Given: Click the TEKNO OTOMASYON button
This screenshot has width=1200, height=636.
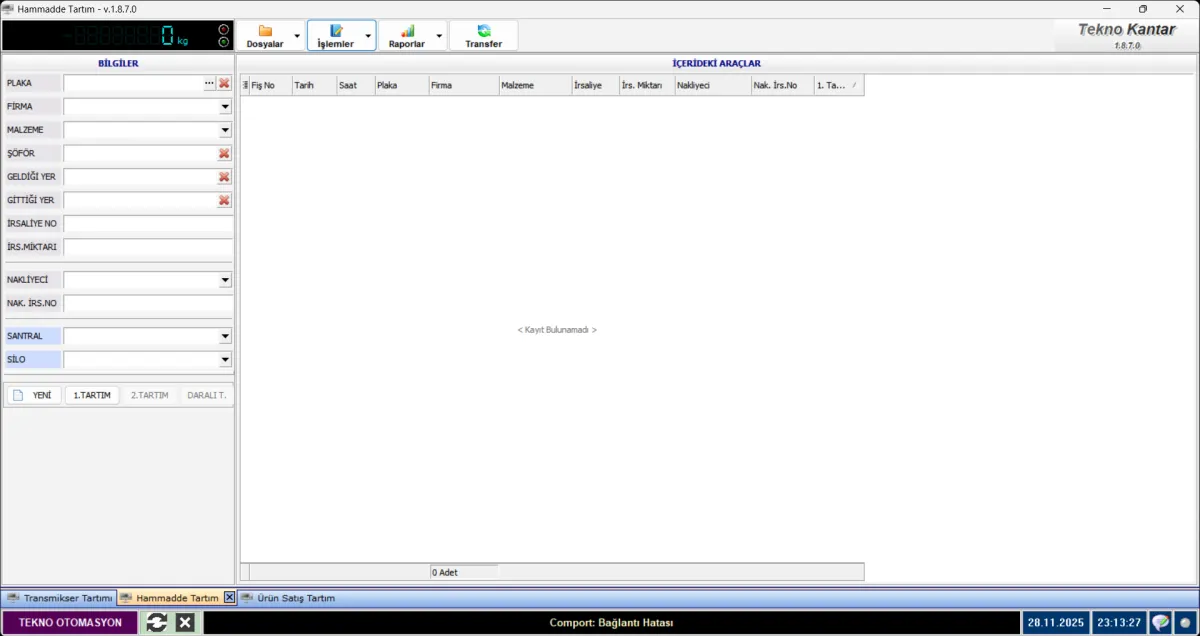Looking at the screenshot, I should (x=71, y=623).
